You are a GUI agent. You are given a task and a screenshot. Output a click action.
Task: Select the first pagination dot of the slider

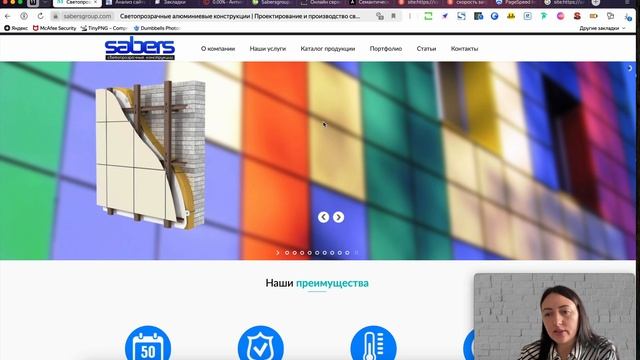pos(287,253)
